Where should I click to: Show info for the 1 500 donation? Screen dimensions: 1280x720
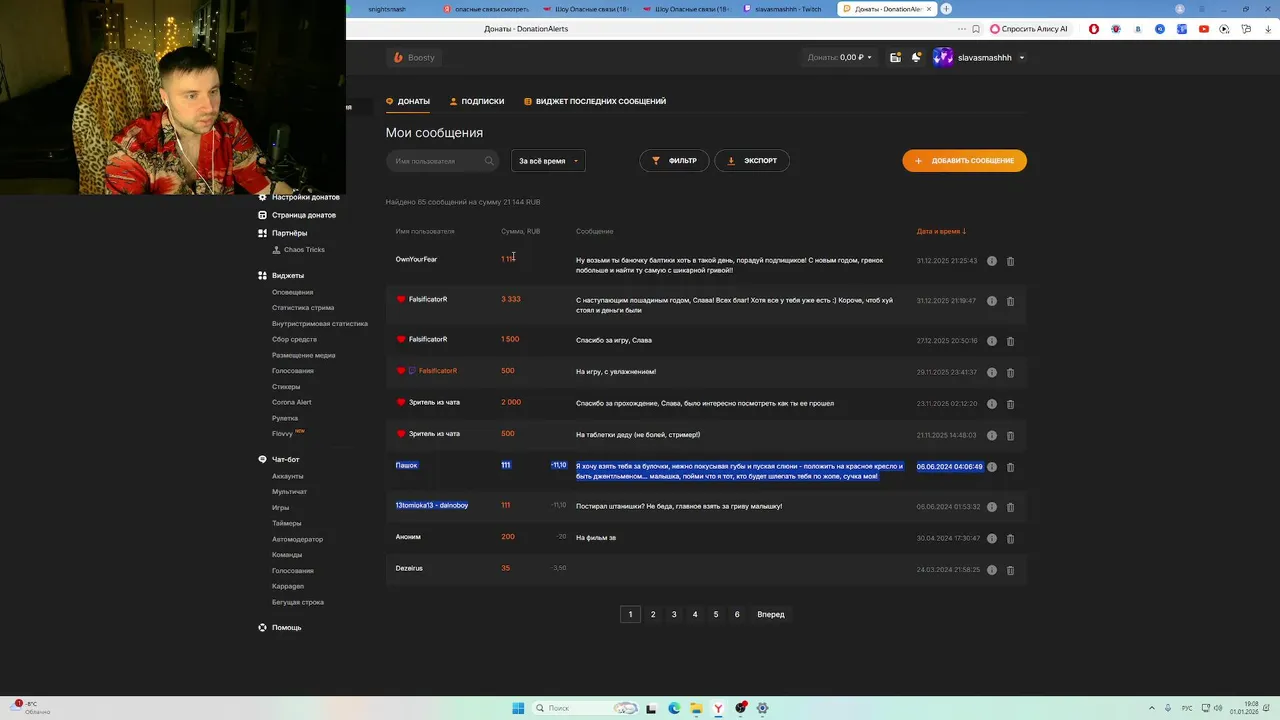point(991,341)
